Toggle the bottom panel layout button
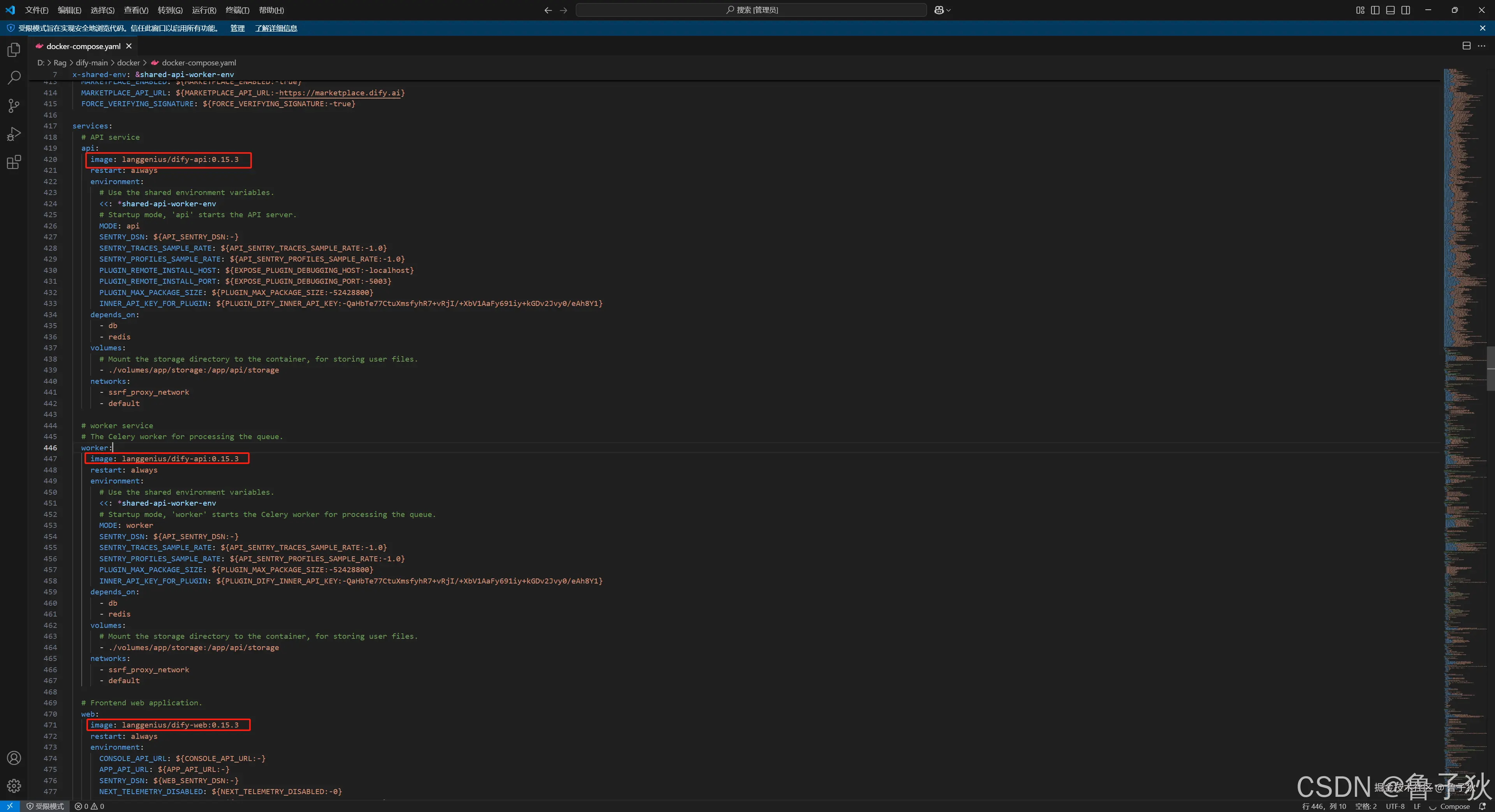The image size is (1495, 812). tap(1390, 10)
